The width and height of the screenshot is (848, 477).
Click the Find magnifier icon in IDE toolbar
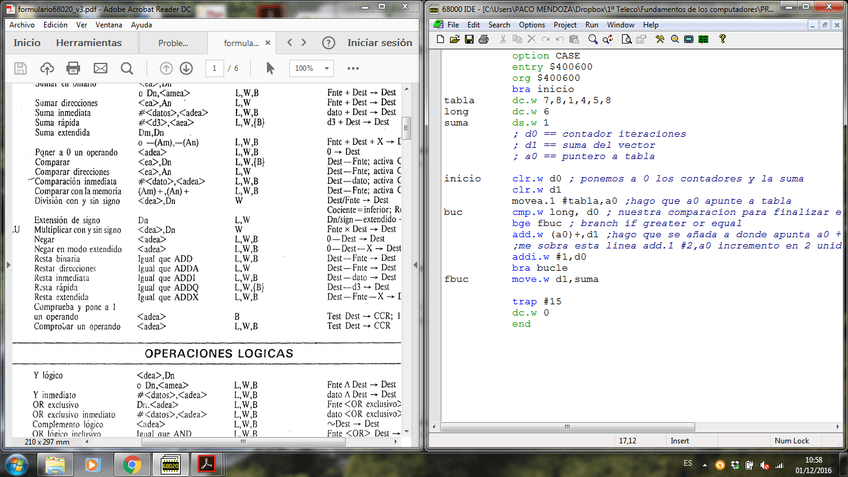[593, 39]
